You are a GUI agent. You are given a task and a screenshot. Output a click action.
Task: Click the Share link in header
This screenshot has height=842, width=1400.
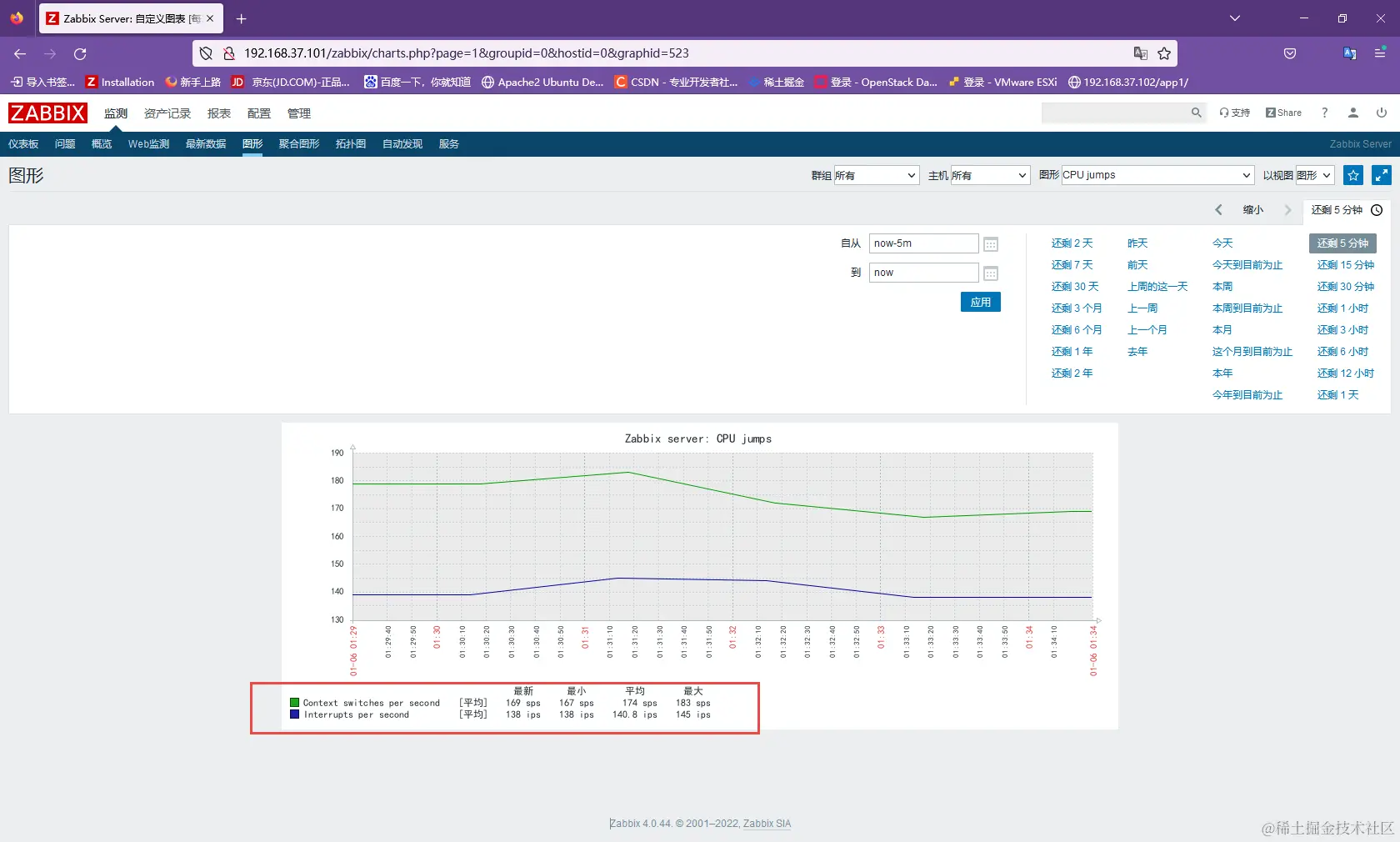[x=1283, y=113]
